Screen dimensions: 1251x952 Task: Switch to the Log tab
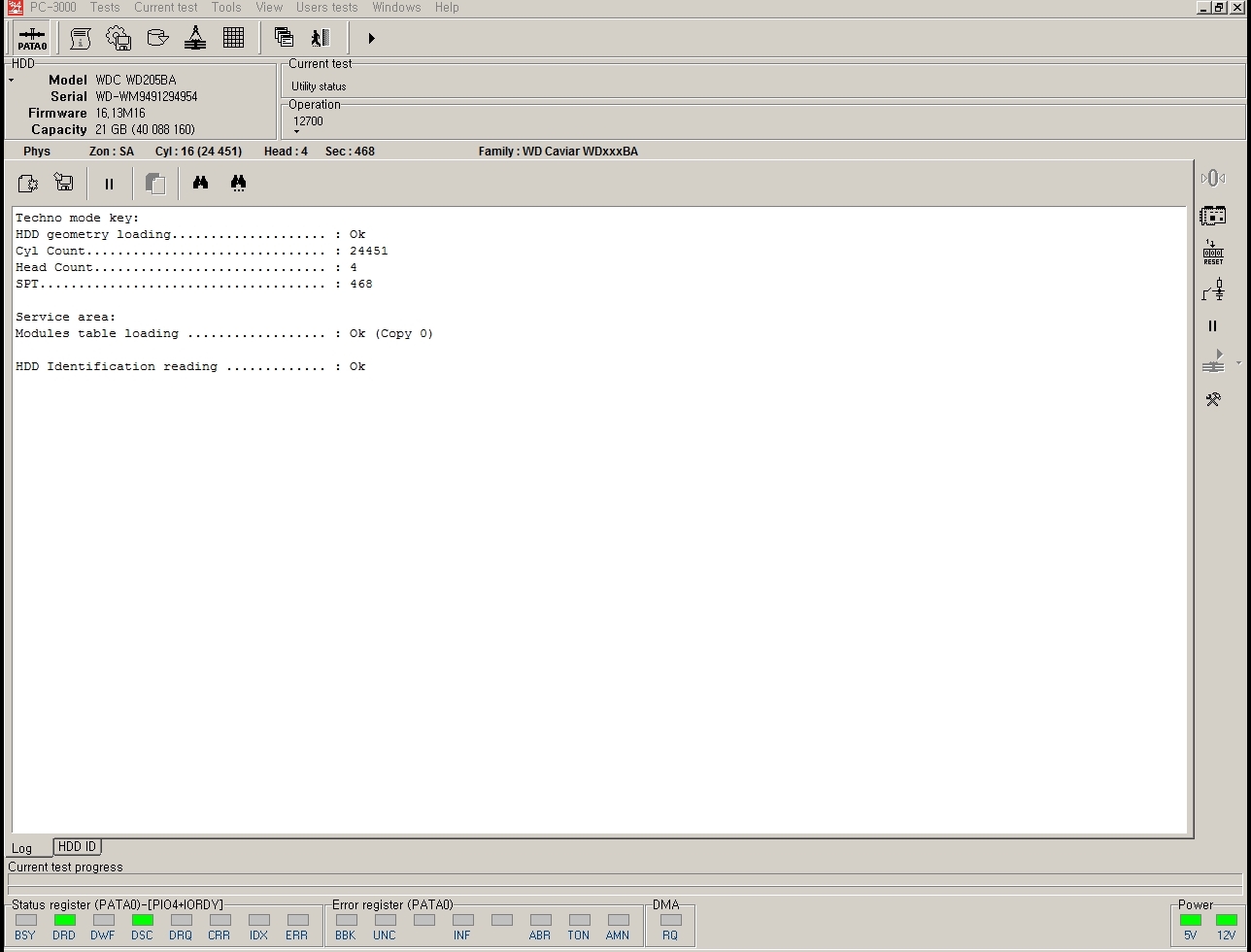tap(21, 848)
